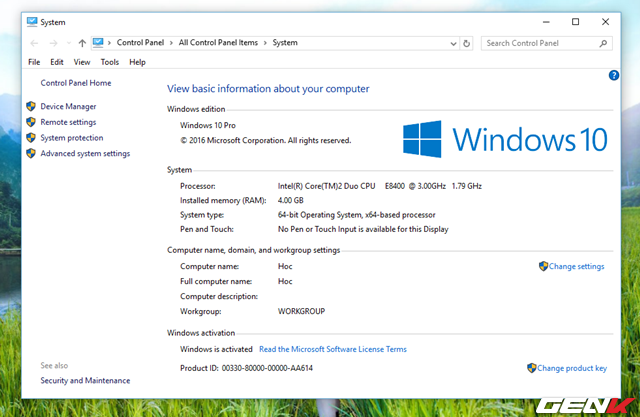Click the Back arrow navigation icon
This screenshot has width=640, height=417.
[x=35, y=43]
